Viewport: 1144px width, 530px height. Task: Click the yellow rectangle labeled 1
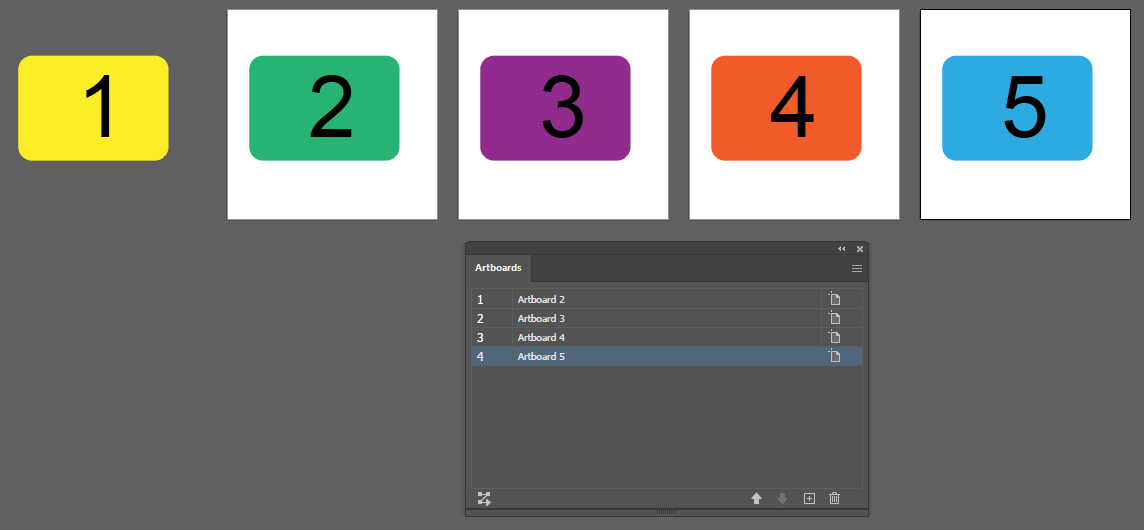coord(93,108)
